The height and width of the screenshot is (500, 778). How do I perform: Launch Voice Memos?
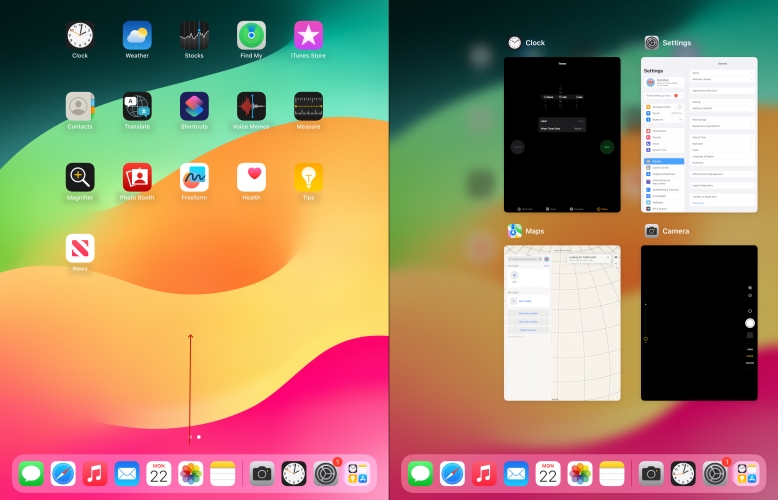[x=251, y=106]
